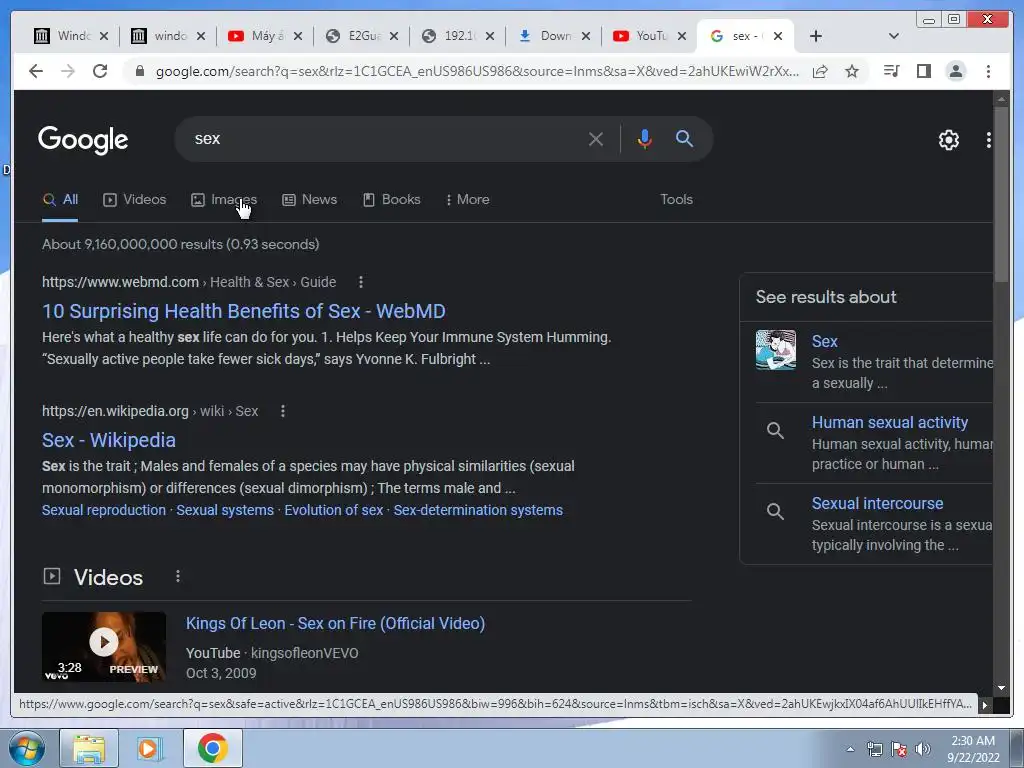This screenshot has width=1024, height=768.
Task: Open the Sex topic thumbnail in side panel
Action: (x=776, y=350)
